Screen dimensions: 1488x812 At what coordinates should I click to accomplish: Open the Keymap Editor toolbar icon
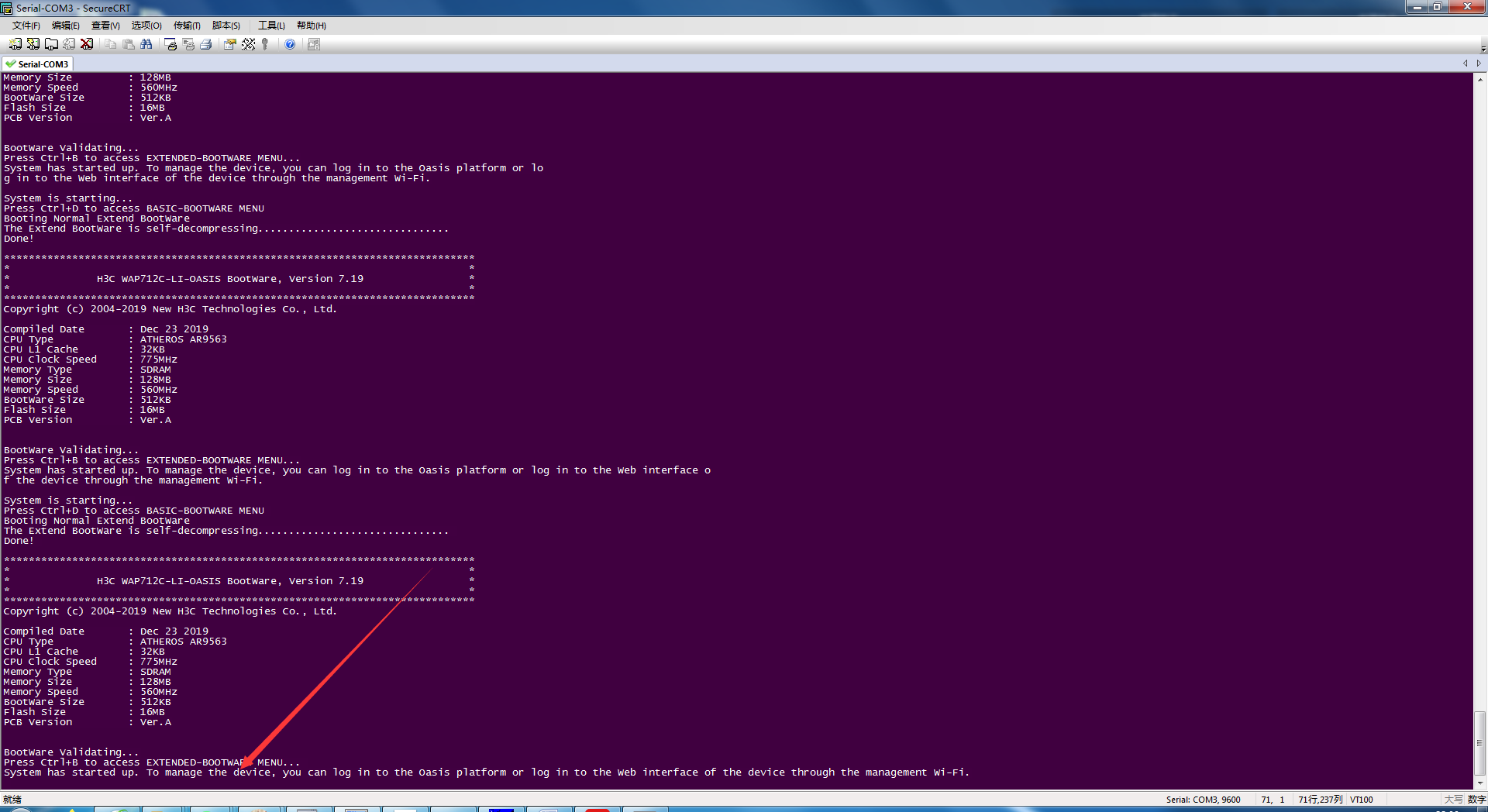pyautogui.click(x=248, y=44)
